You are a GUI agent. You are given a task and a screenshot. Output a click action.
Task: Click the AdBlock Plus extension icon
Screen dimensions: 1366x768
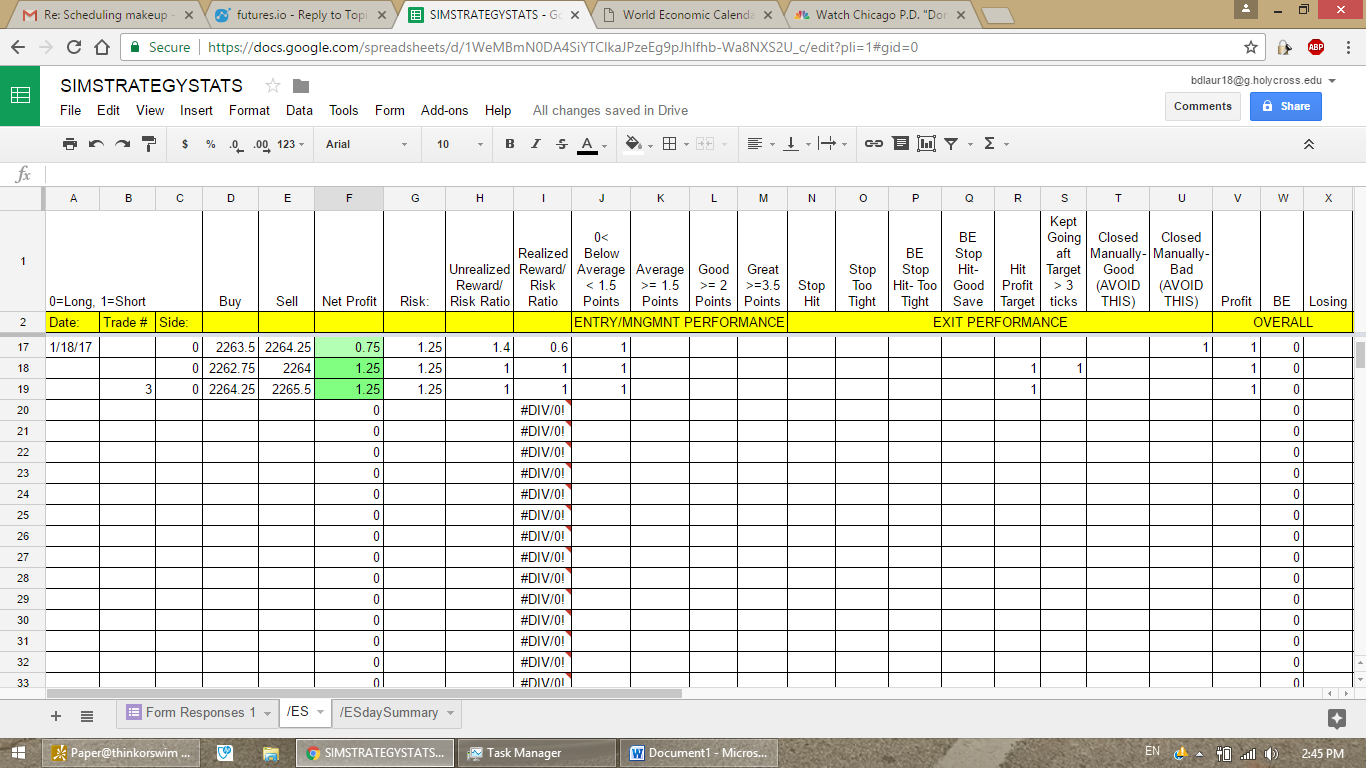tap(1316, 47)
